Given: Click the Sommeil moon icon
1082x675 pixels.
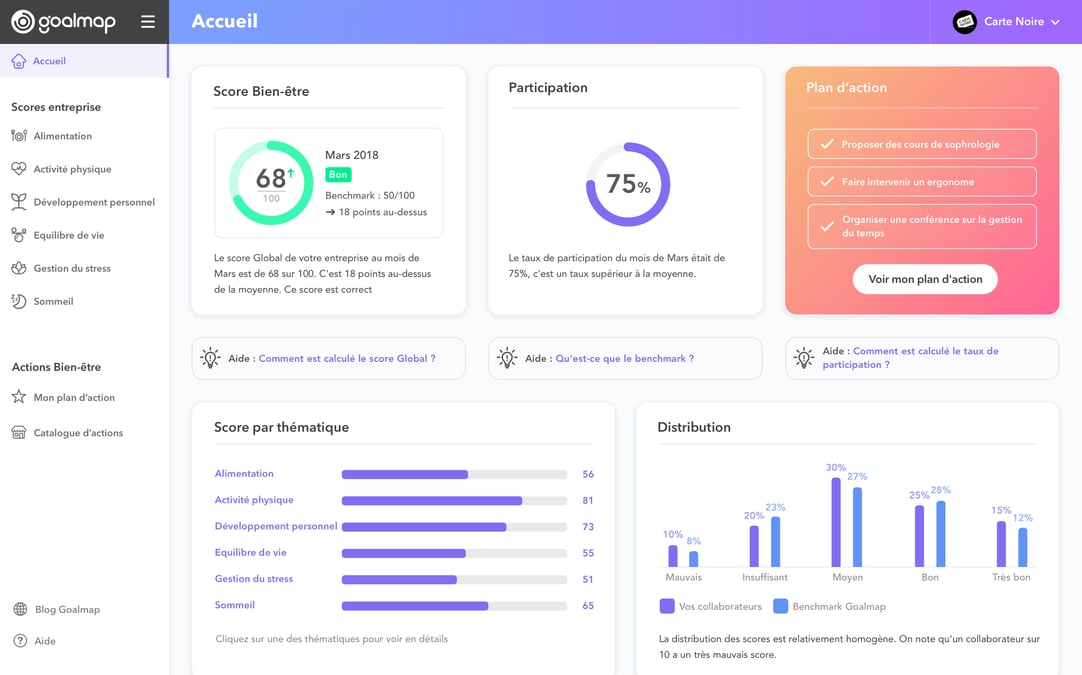Looking at the screenshot, I should (19, 301).
